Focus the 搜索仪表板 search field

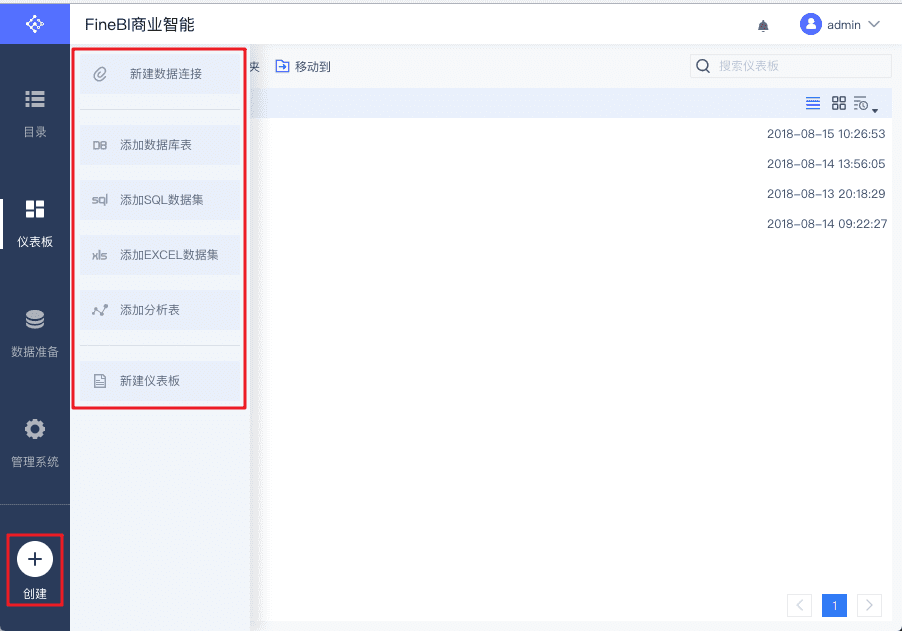(x=791, y=66)
